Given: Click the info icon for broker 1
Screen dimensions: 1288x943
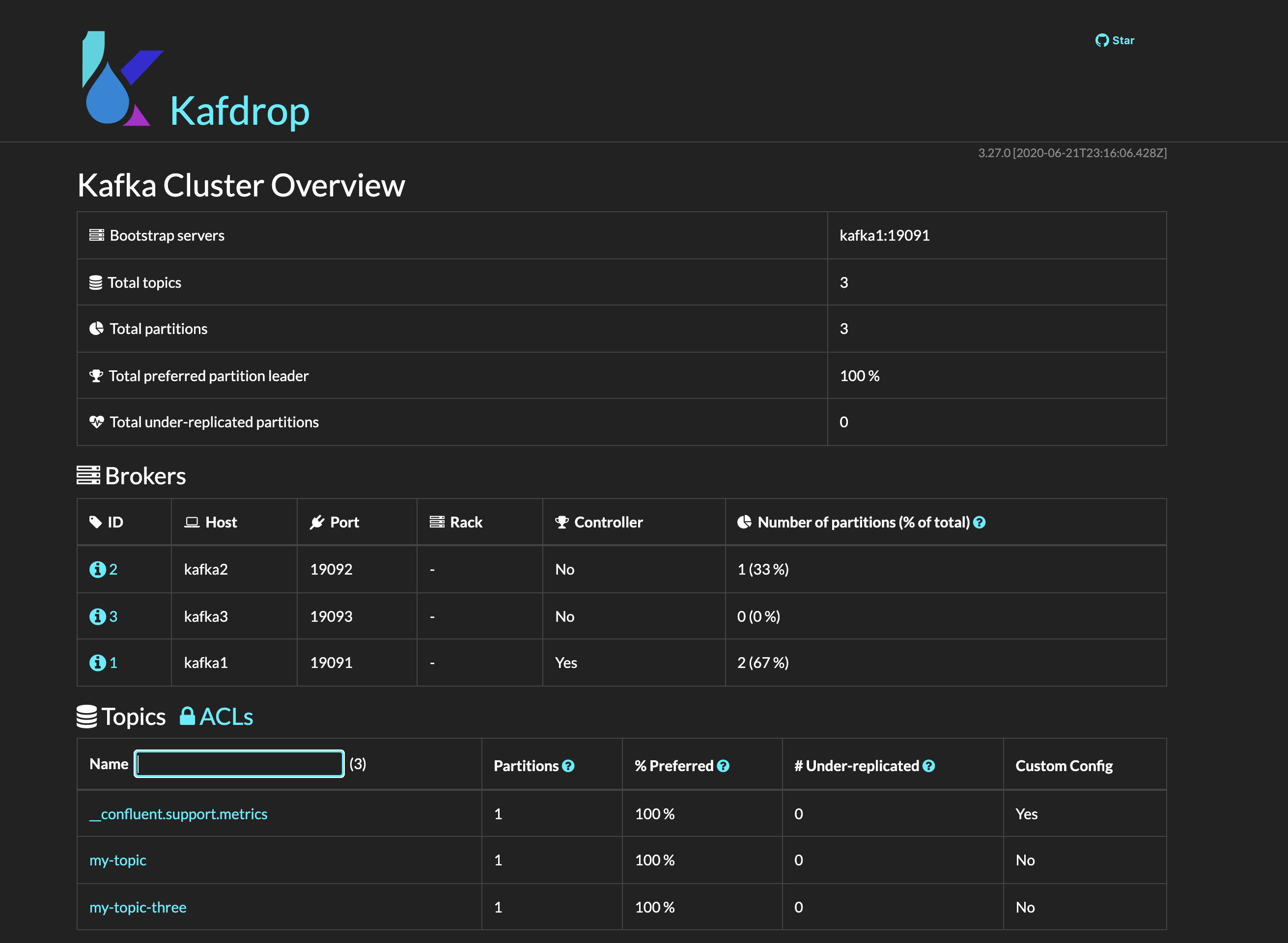Looking at the screenshot, I should pyautogui.click(x=97, y=663).
